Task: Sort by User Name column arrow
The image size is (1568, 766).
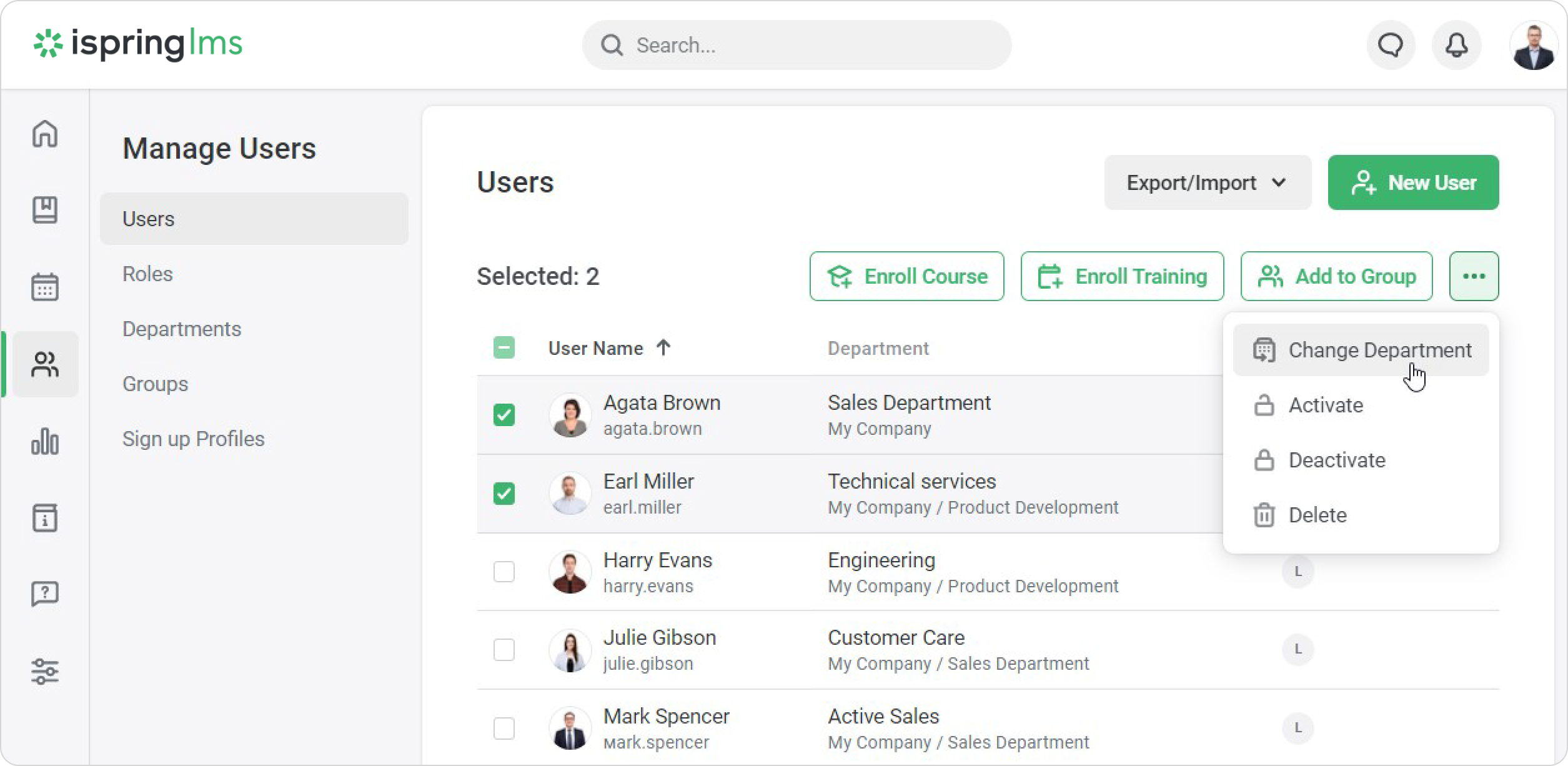Action: pyautogui.click(x=663, y=347)
